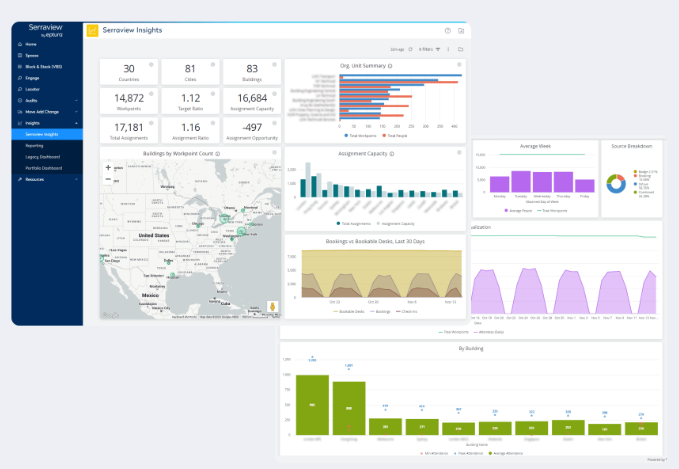Zoom in on the buildings map
This screenshot has height=469, width=679.
[108, 168]
